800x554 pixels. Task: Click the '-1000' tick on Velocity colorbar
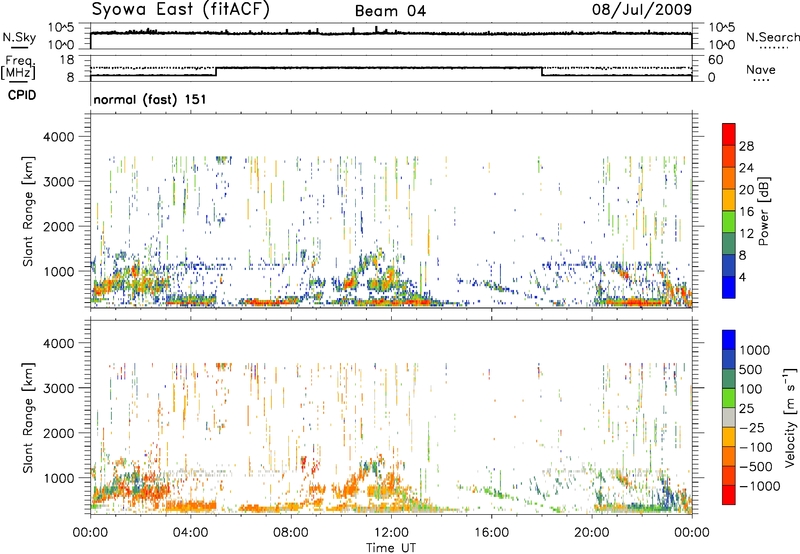(760, 486)
